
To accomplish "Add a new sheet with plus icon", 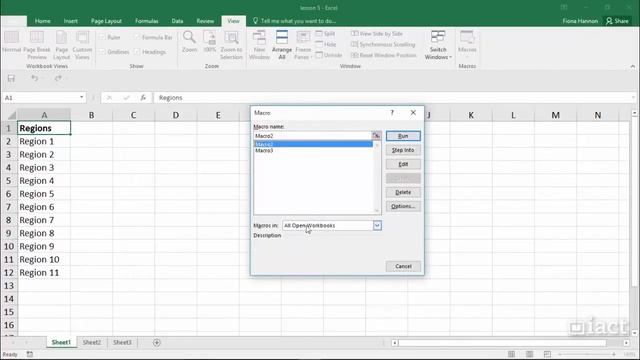I will (157, 342).
